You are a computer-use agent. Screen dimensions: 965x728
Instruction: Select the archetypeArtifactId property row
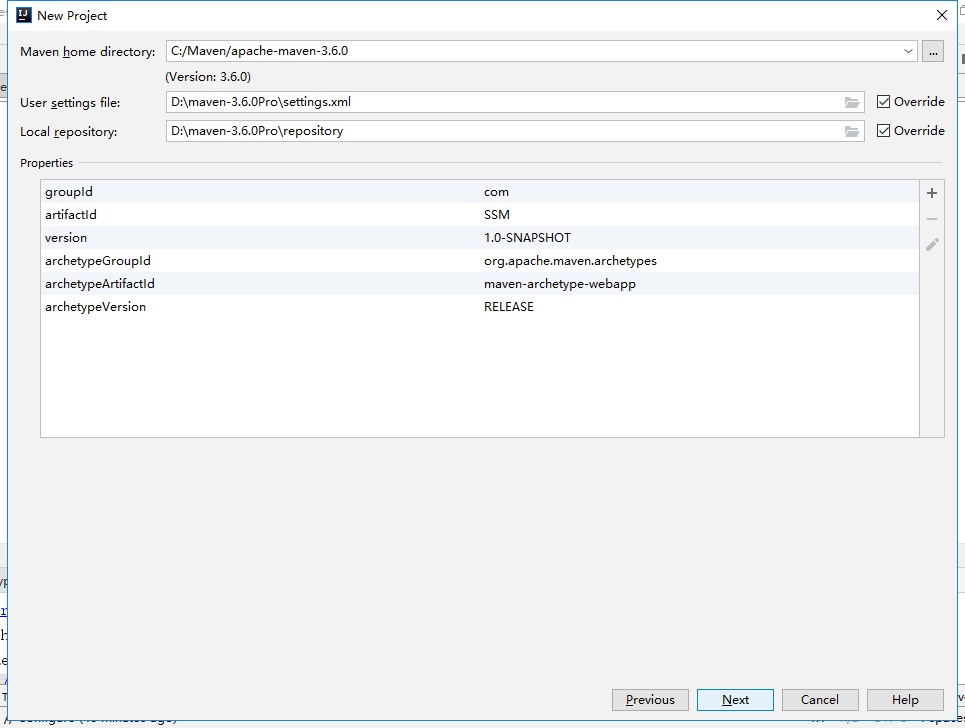click(x=479, y=284)
